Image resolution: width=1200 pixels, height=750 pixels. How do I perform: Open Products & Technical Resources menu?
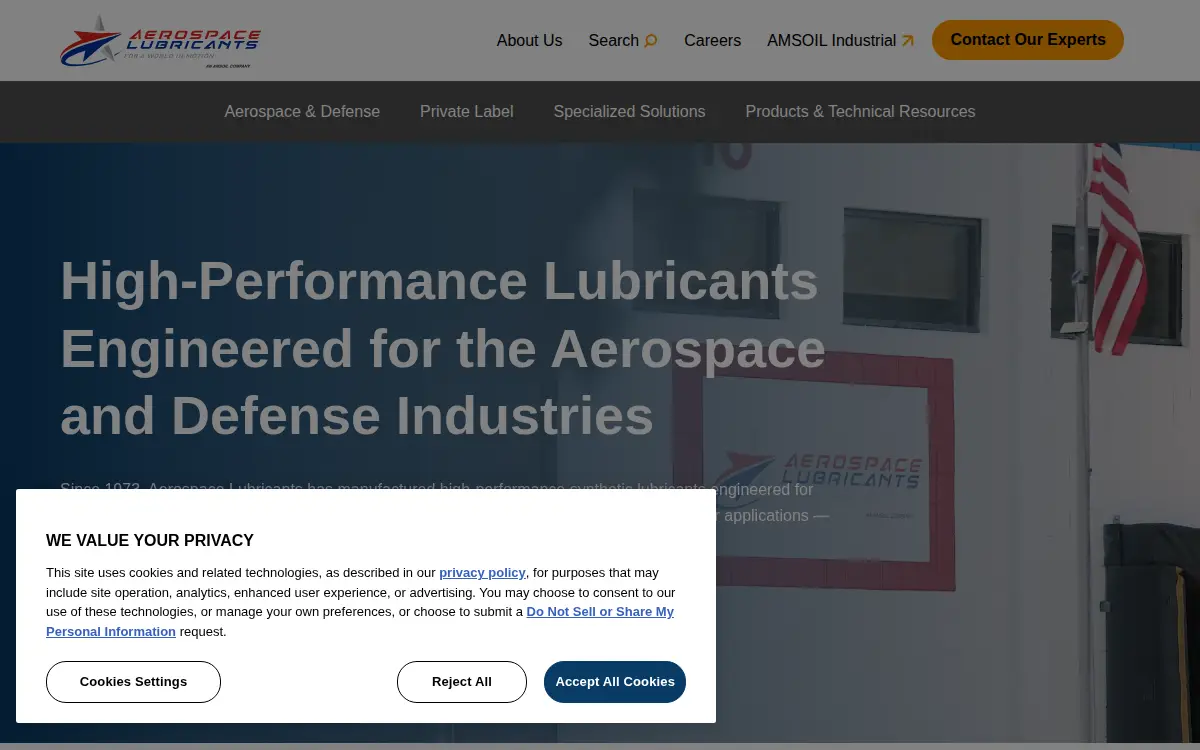coord(860,112)
